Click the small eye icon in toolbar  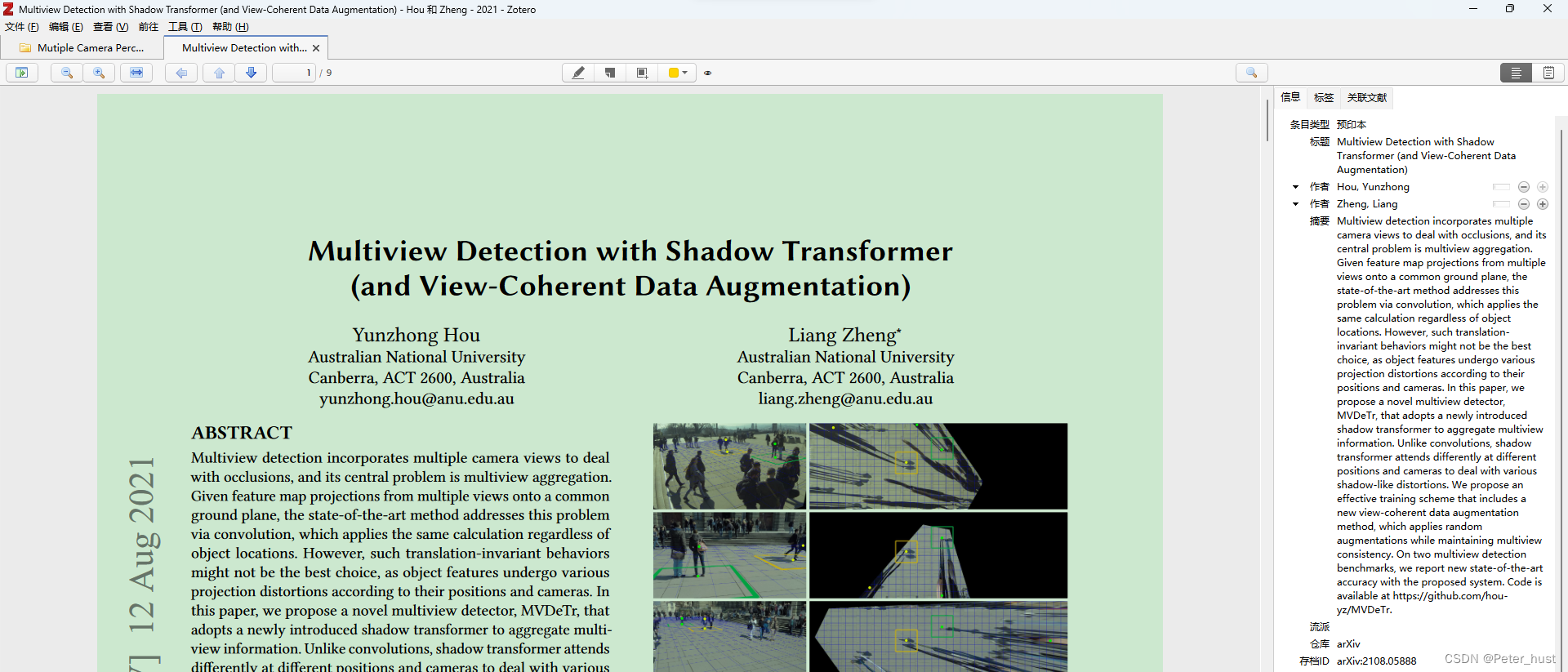pyautogui.click(x=708, y=73)
